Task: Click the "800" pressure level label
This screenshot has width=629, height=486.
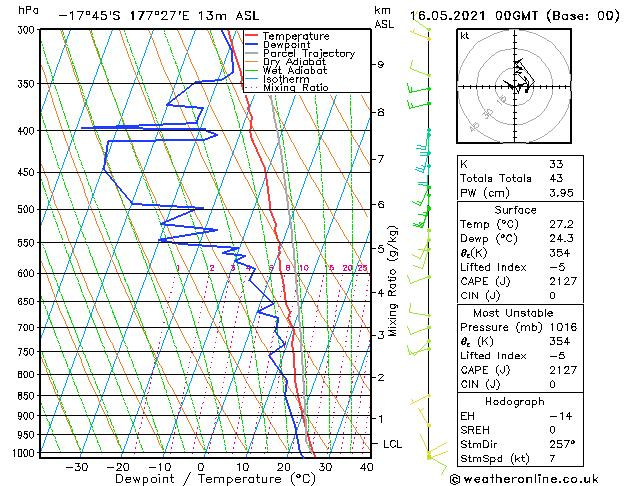Action: click(28, 375)
